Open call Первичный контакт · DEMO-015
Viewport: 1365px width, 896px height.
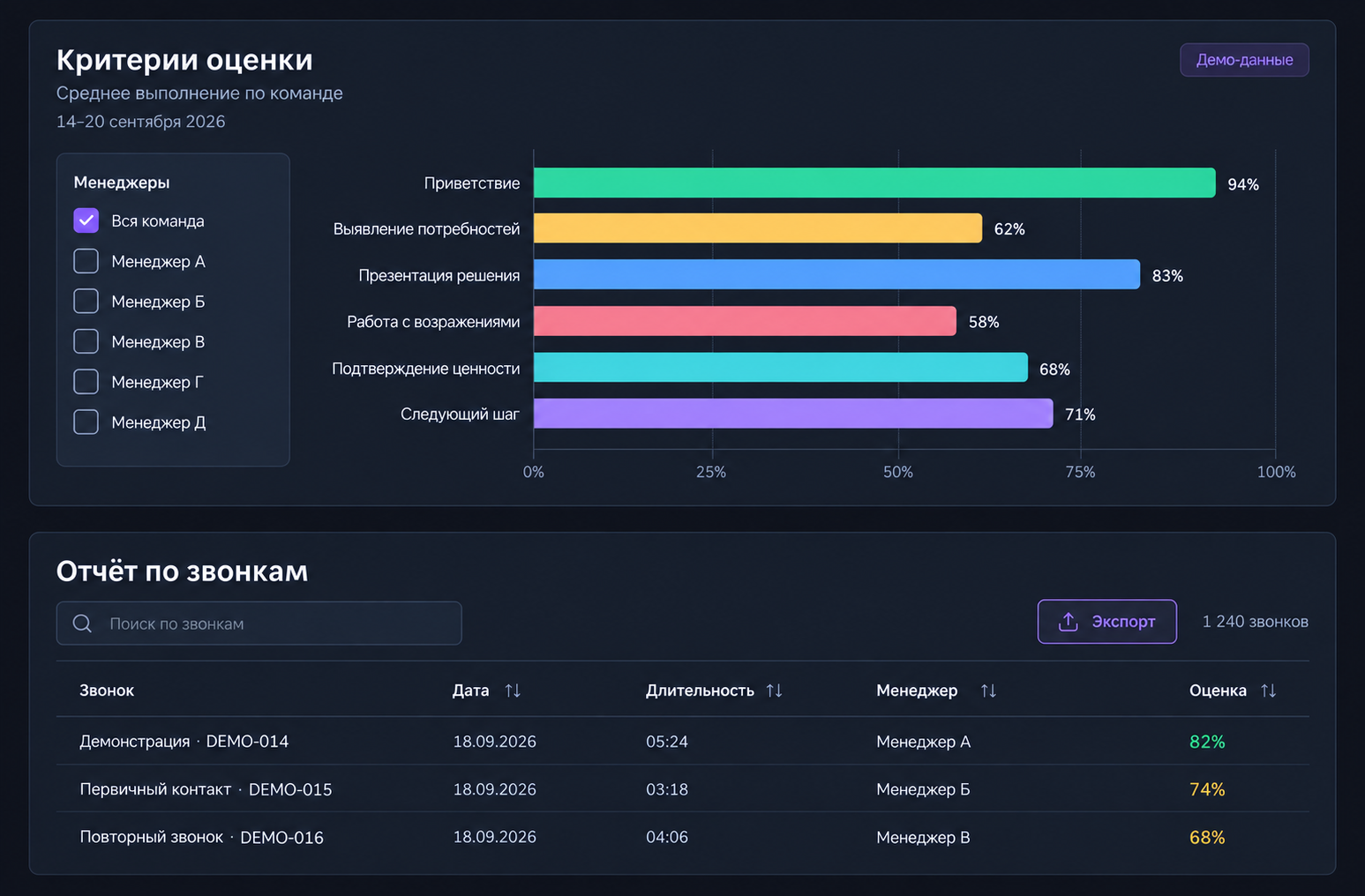pos(206,789)
